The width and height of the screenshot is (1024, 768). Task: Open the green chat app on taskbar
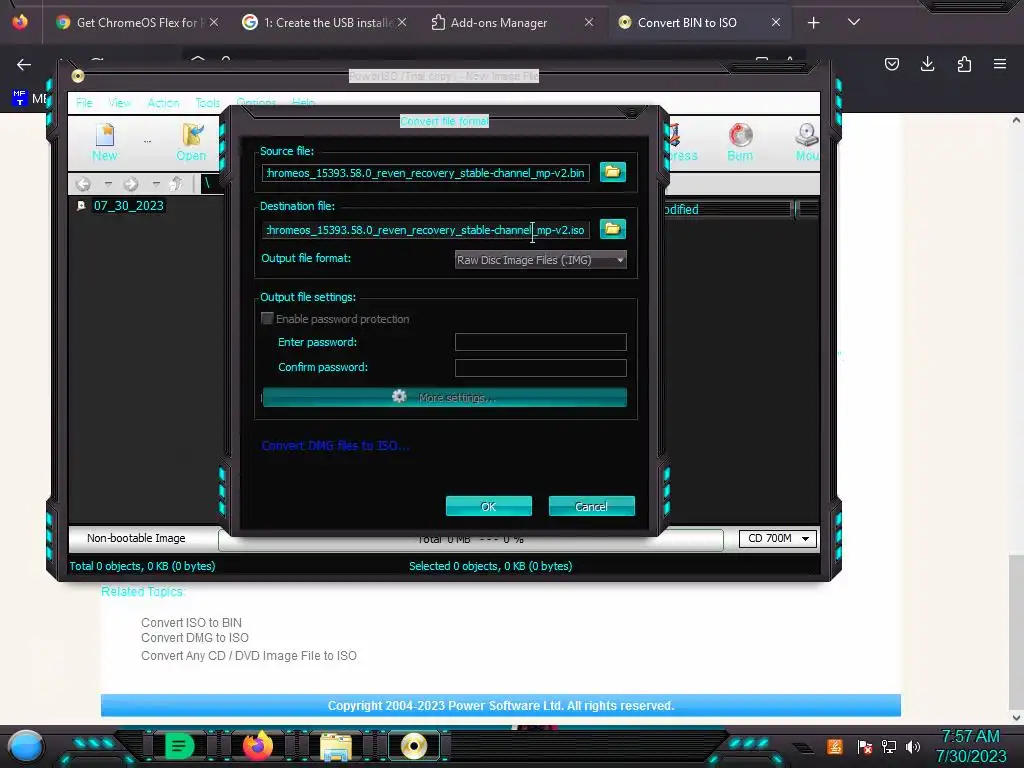tap(179, 746)
